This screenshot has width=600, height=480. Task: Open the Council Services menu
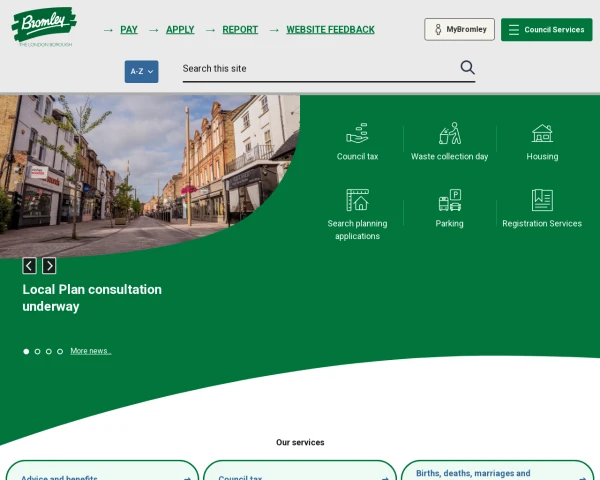[x=546, y=30]
